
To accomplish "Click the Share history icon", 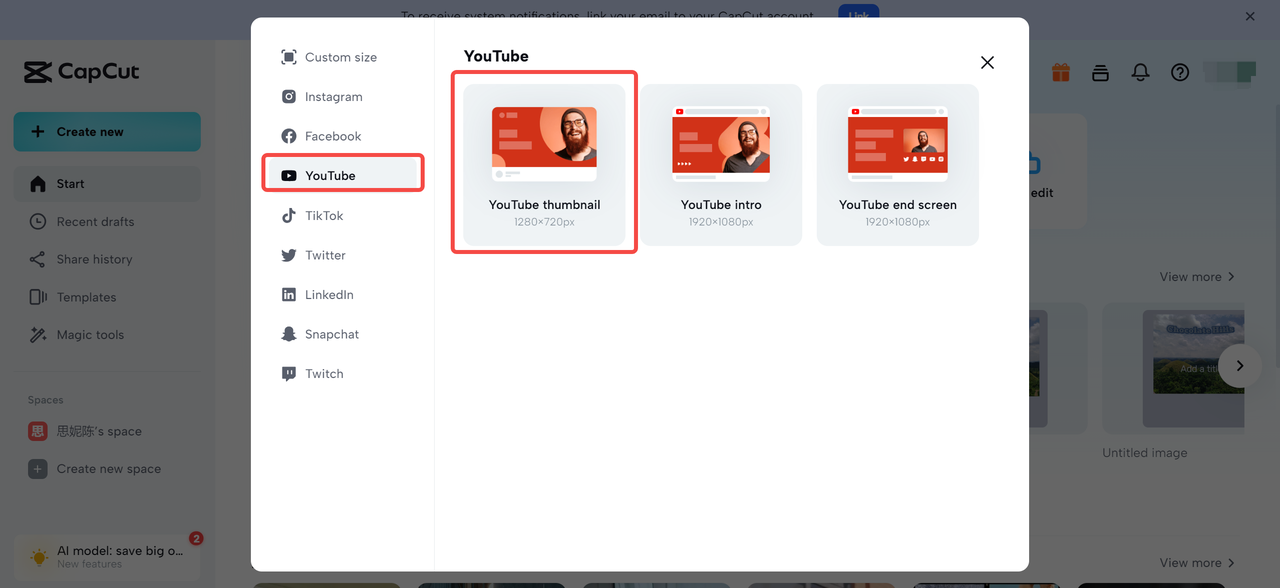I will pos(38,259).
